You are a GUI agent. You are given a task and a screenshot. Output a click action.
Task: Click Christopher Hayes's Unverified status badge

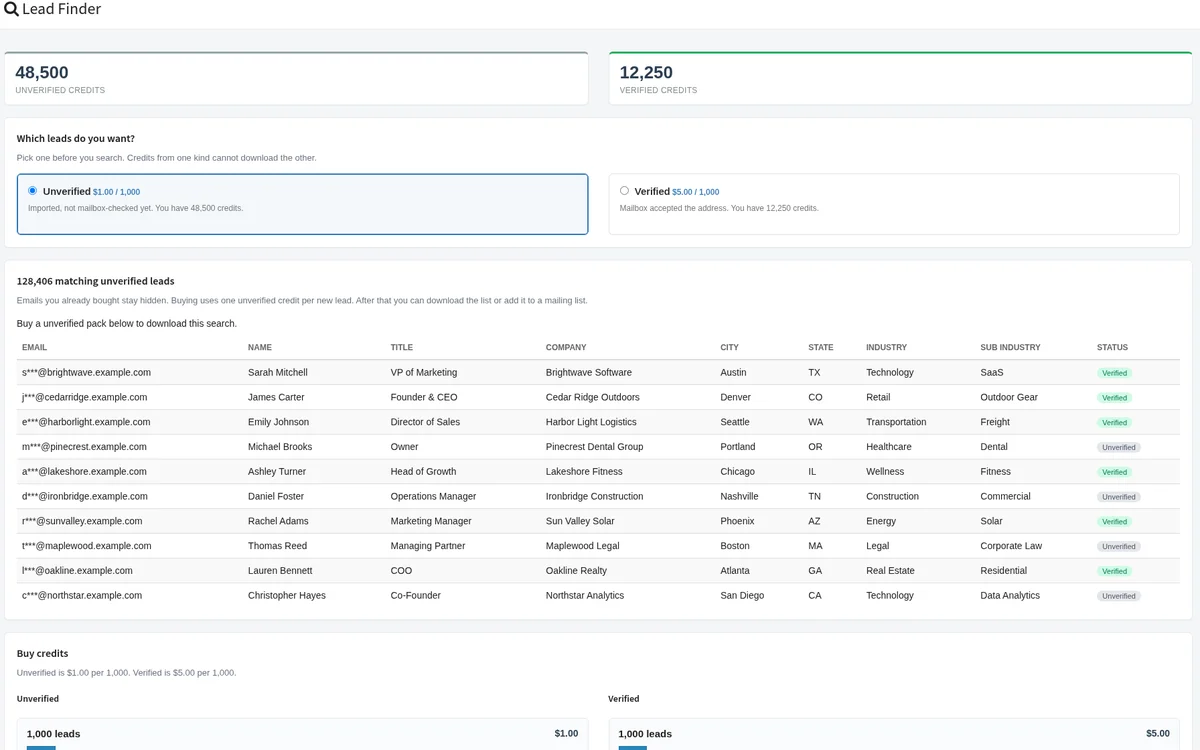(1119, 596)
